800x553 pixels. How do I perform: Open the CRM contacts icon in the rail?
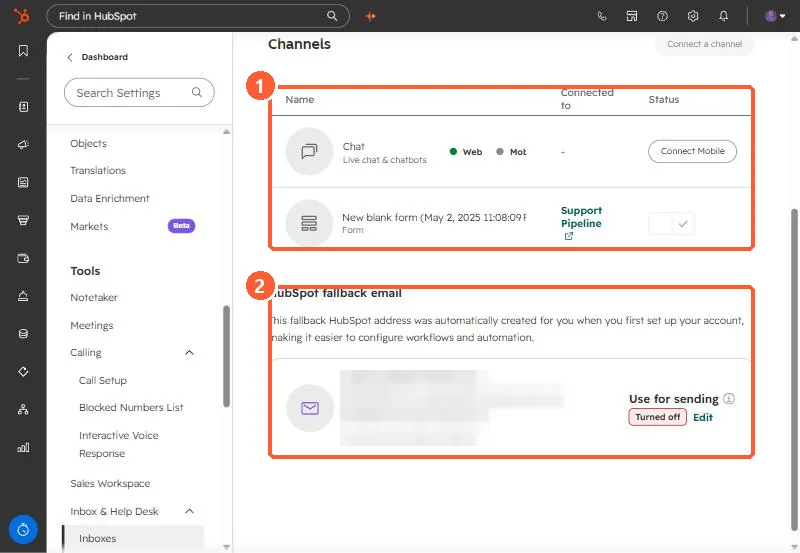(x=23, y=107)
